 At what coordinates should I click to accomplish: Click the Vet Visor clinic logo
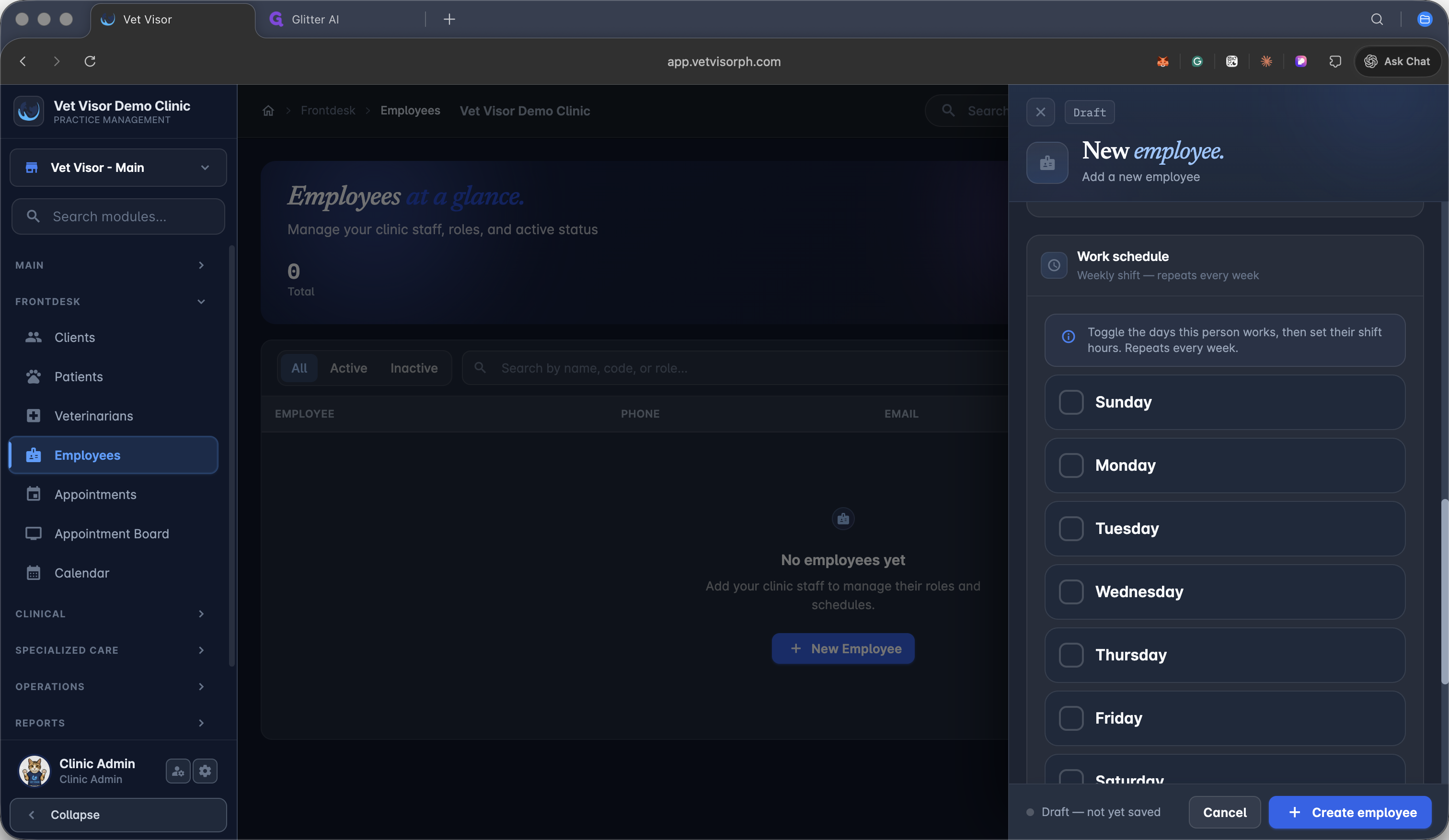tap(29, 111)
